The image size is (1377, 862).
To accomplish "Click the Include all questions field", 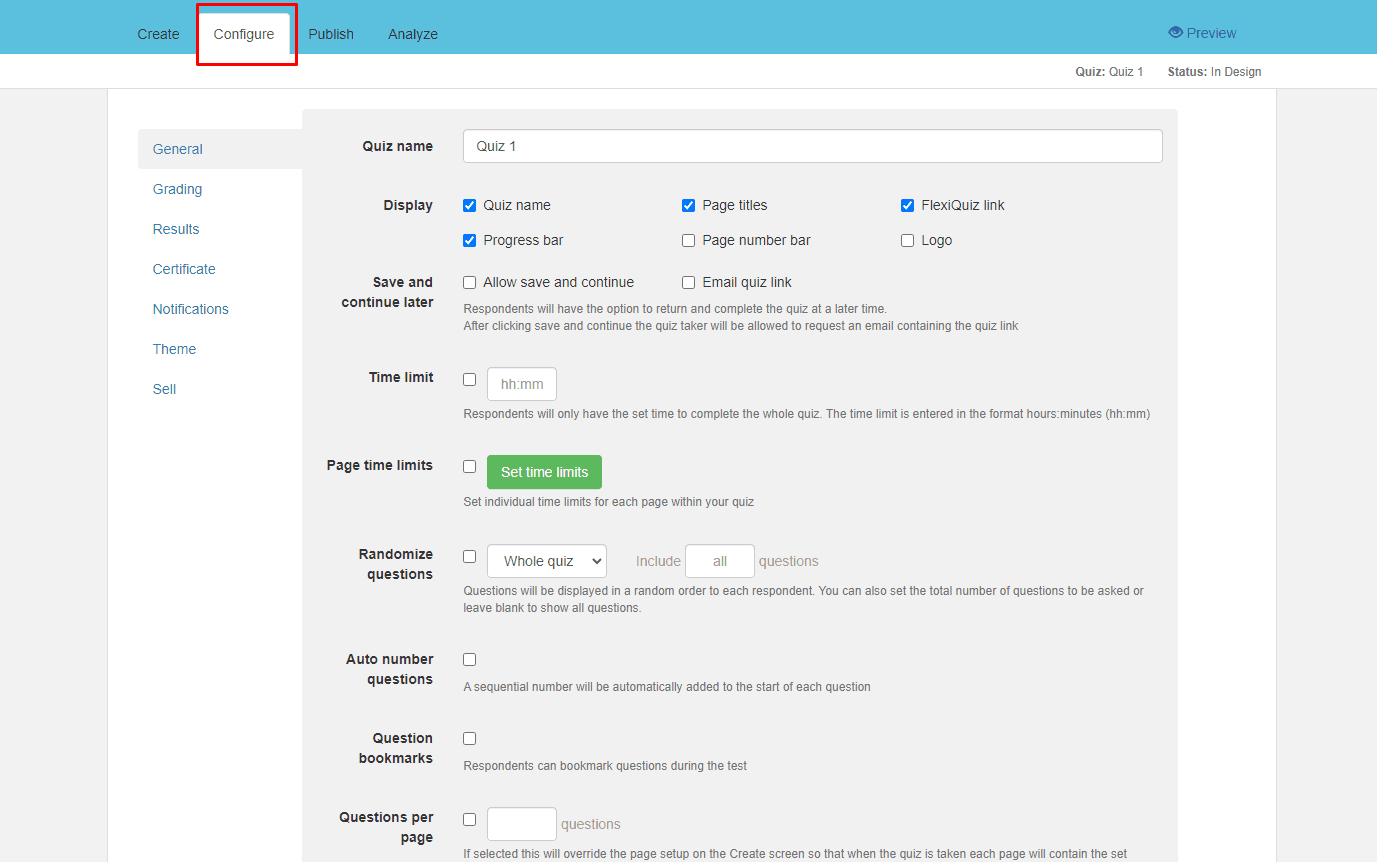I will [x=720, y=561].
